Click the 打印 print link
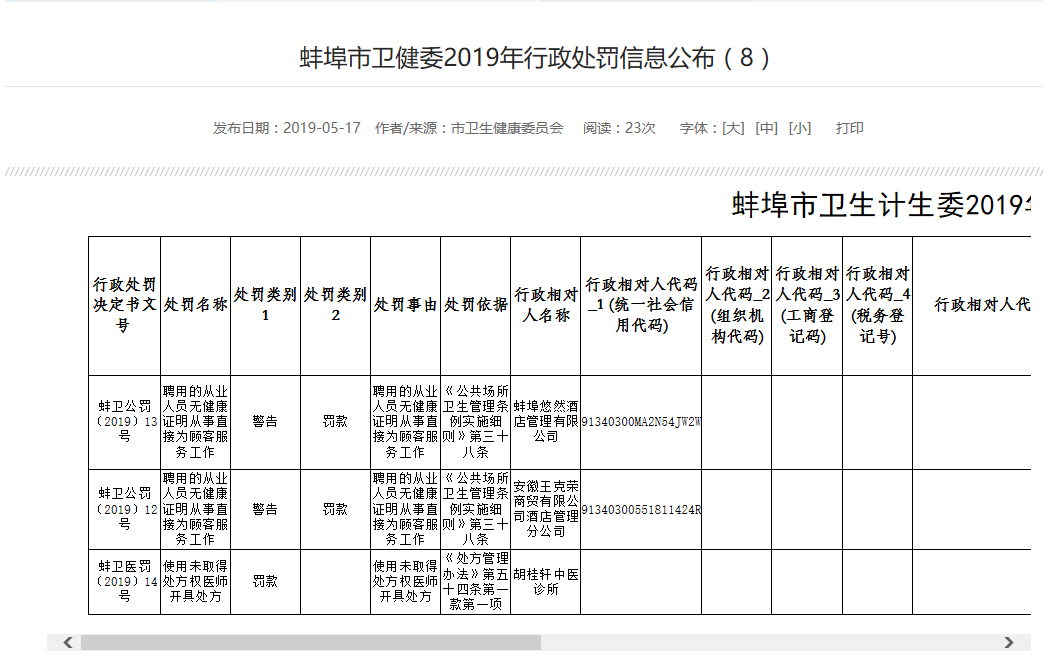This screenshot has width=1043, height=669. (849, 128)
